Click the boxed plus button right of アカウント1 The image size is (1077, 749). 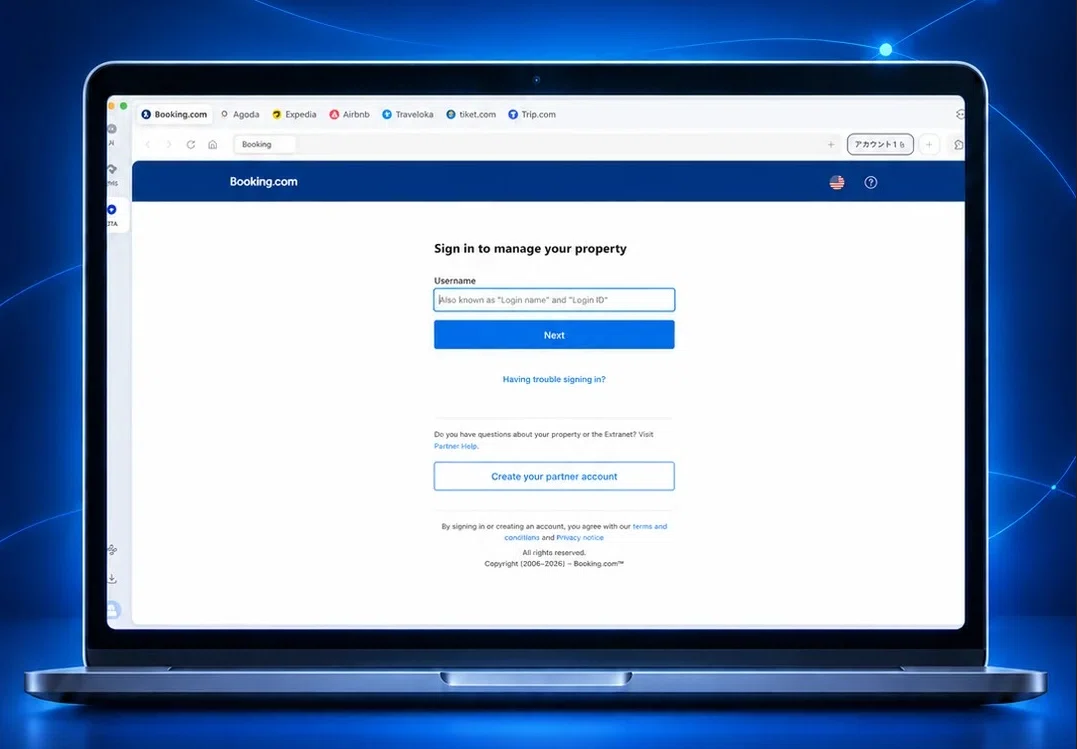[929, 144]
